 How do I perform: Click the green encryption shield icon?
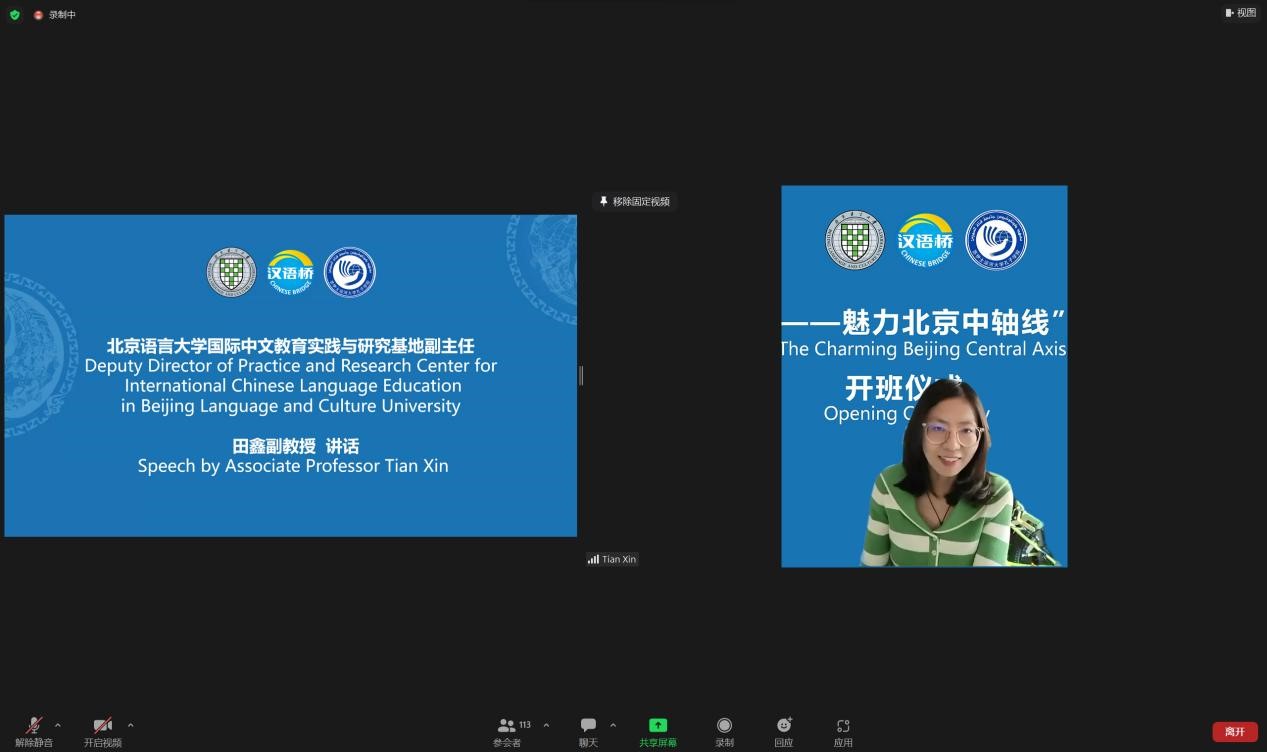tap(15, 15)
